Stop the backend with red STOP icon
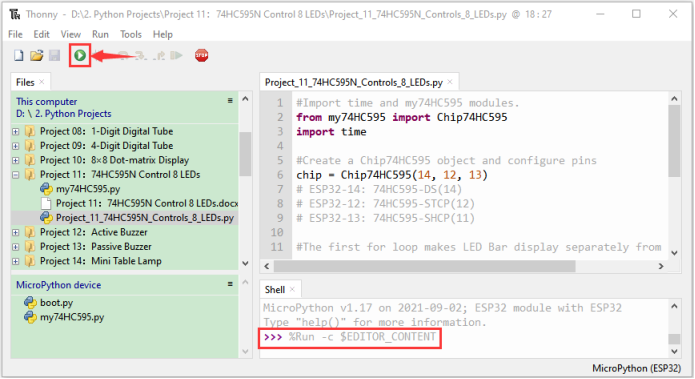 (201, 55)
